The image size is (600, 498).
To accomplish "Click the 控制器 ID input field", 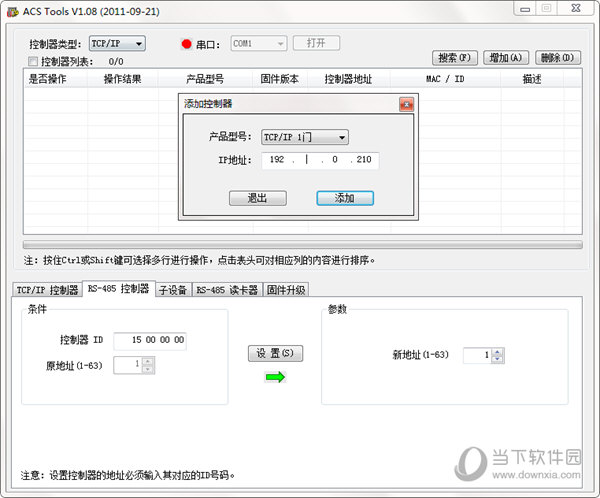I will point(150,340).
